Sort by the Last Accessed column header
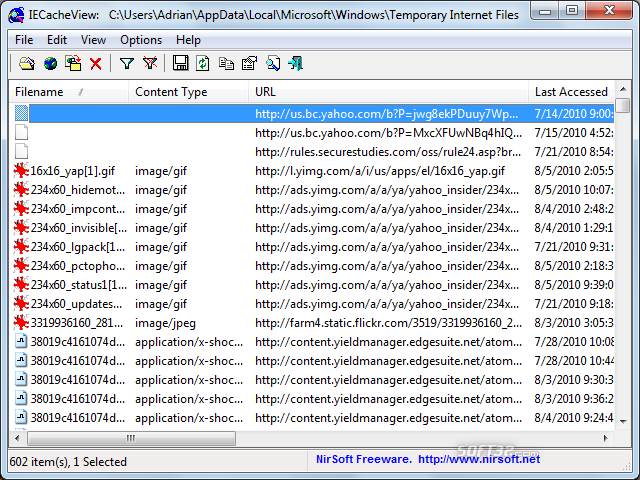 point(571,92)
